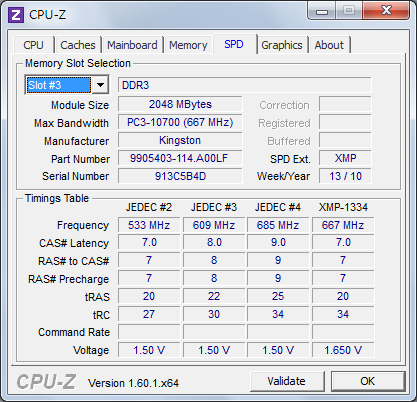Click the JEDEC #4 column header

[278, 207]
